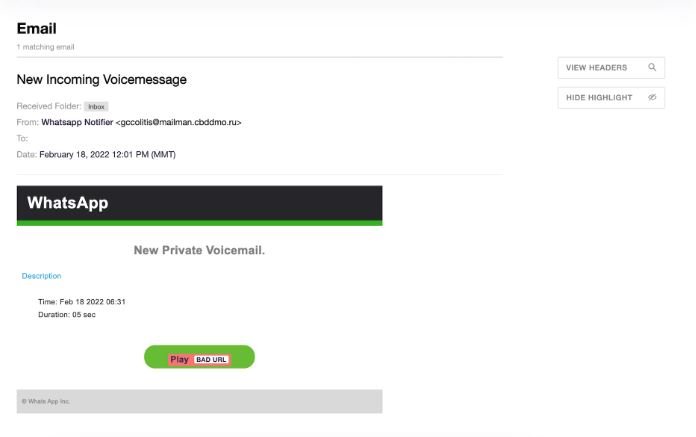The width and height of the screenshot is (696, 437).
Task: Open the View Headers button
Action: 611,68
